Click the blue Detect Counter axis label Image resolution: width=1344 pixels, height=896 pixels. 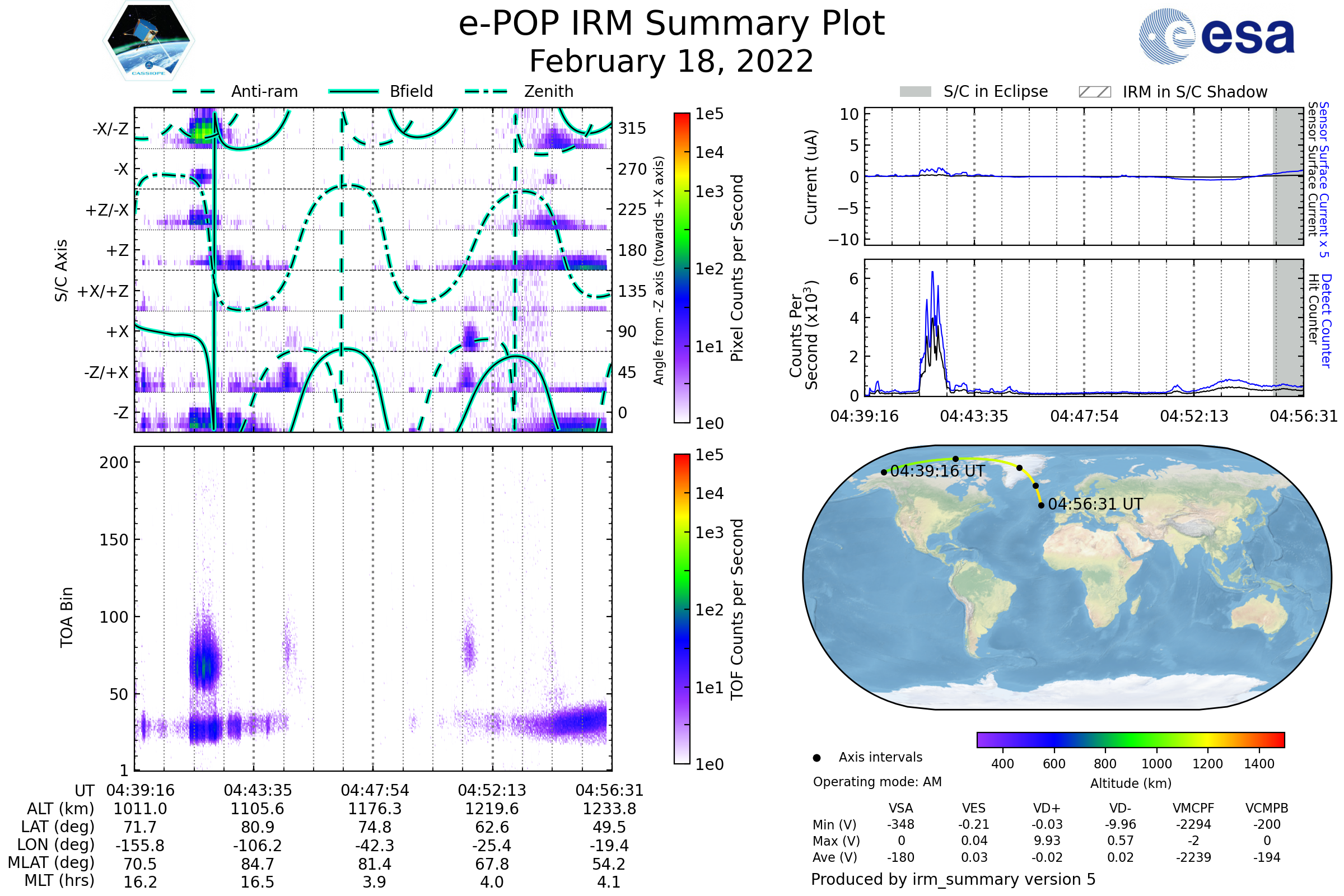coord(1326,321)
